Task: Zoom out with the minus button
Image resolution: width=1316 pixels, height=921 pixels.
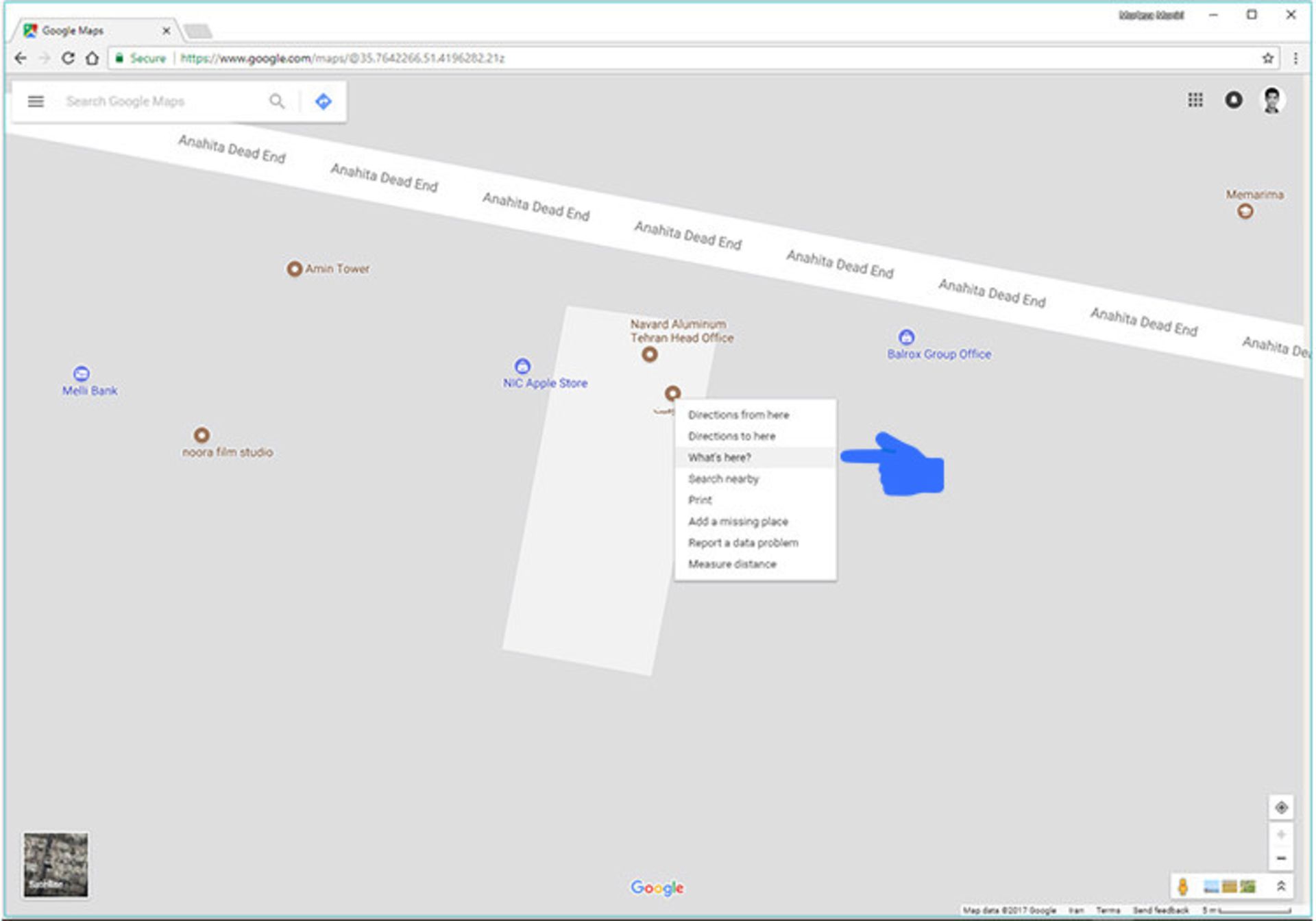Action: coord(1281,858)
